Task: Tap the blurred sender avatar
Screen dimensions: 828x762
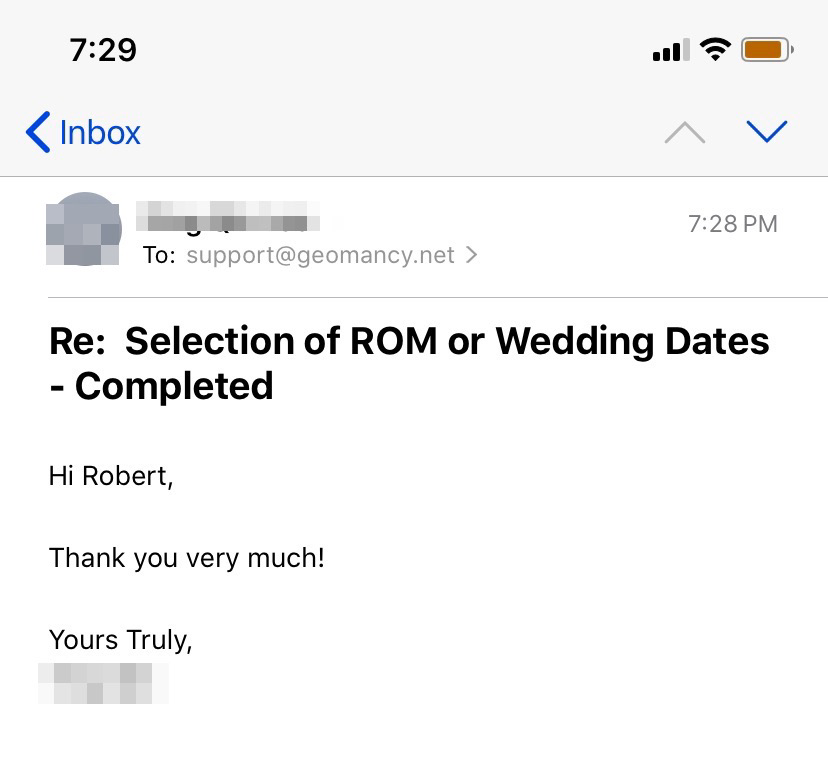Action: click(84, 229)
